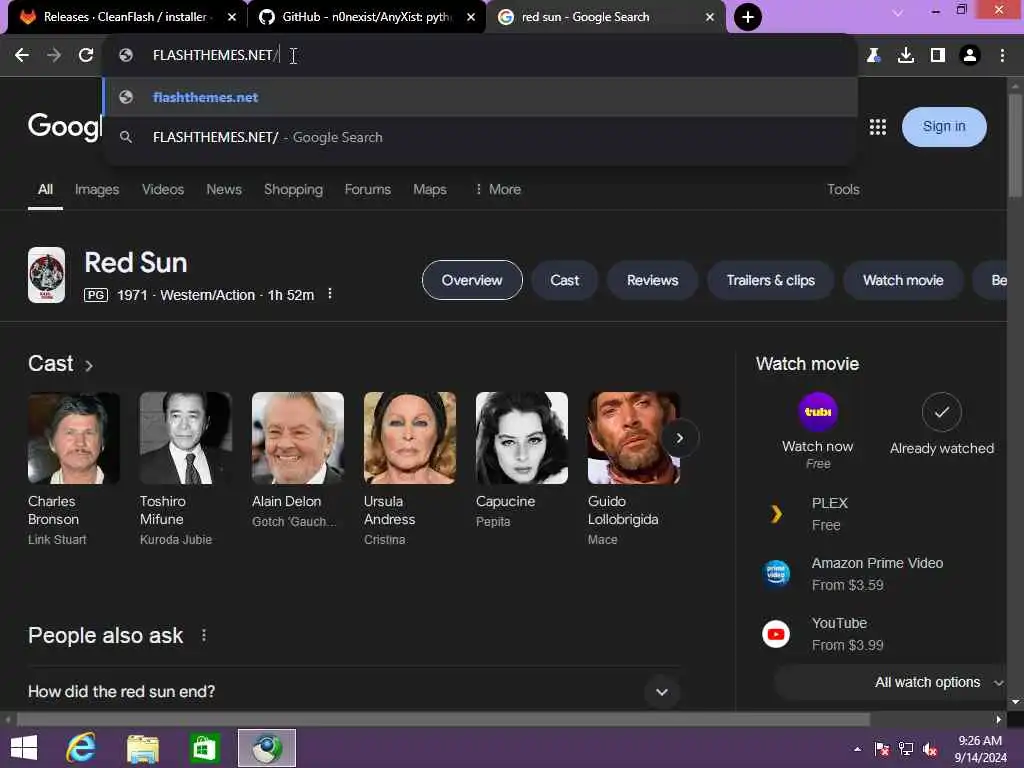The image size is (1024, 768).
Task: Switch to the Images search filter
Action: (x=97, y=189)
